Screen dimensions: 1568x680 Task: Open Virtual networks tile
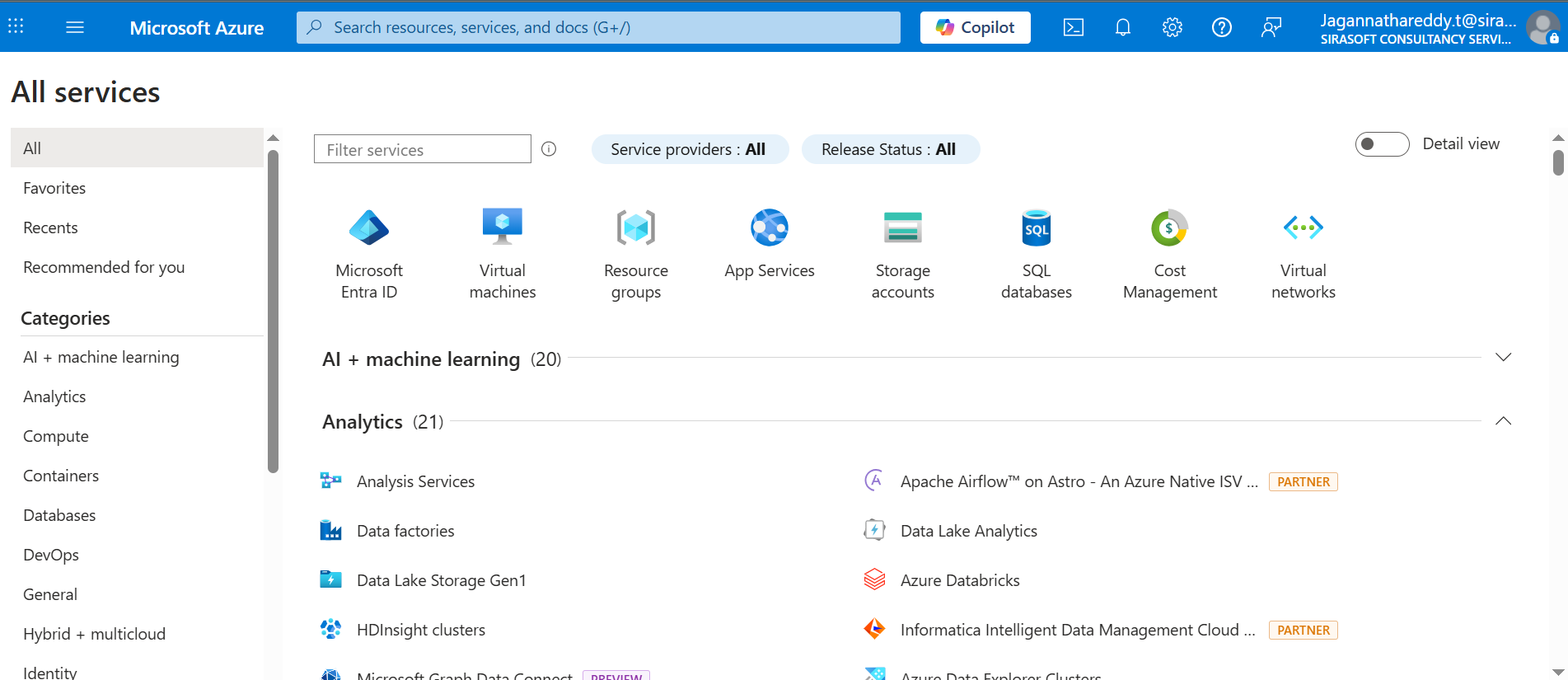[x=1304, y=254]
